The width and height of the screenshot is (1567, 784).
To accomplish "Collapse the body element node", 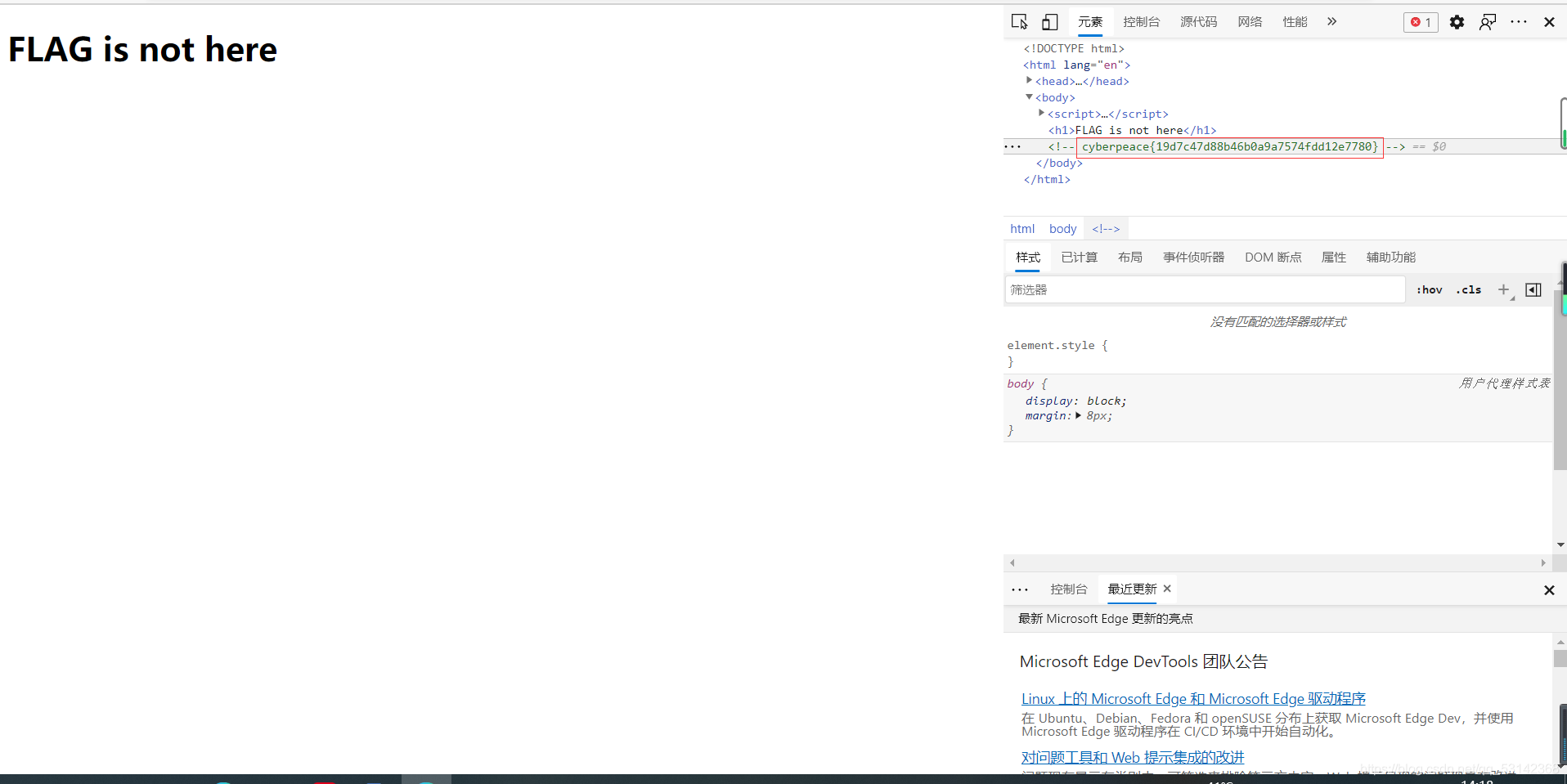I will point(1029,96).
